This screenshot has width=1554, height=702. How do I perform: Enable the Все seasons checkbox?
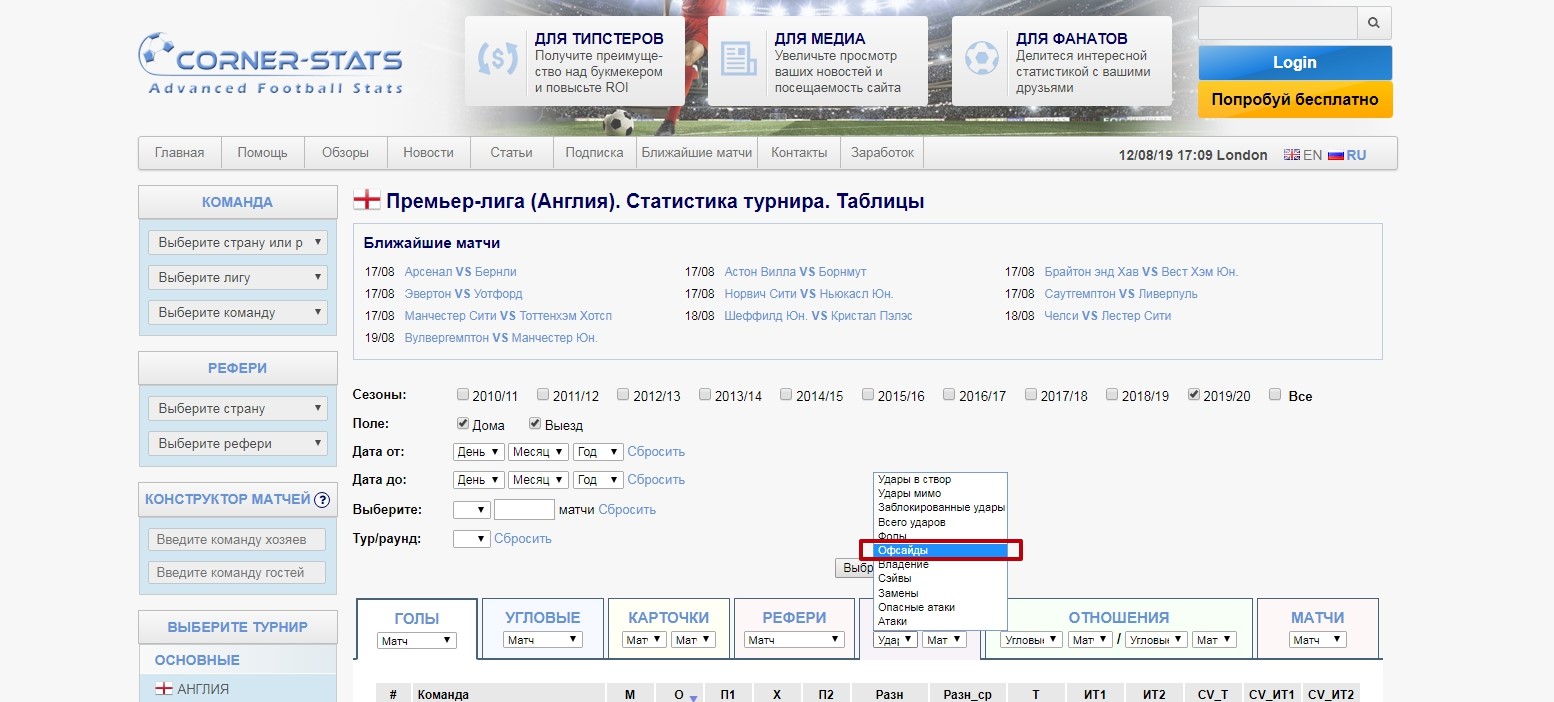[x=1274, y=394]
